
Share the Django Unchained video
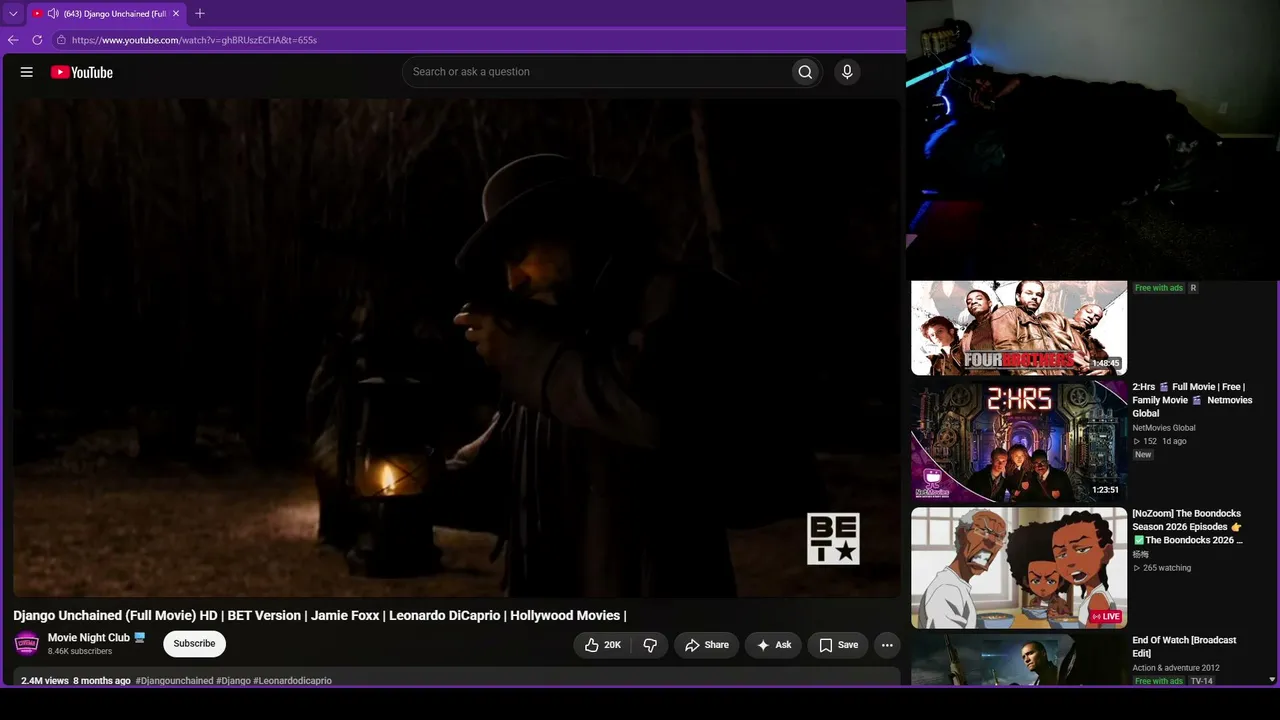point(706,645)
